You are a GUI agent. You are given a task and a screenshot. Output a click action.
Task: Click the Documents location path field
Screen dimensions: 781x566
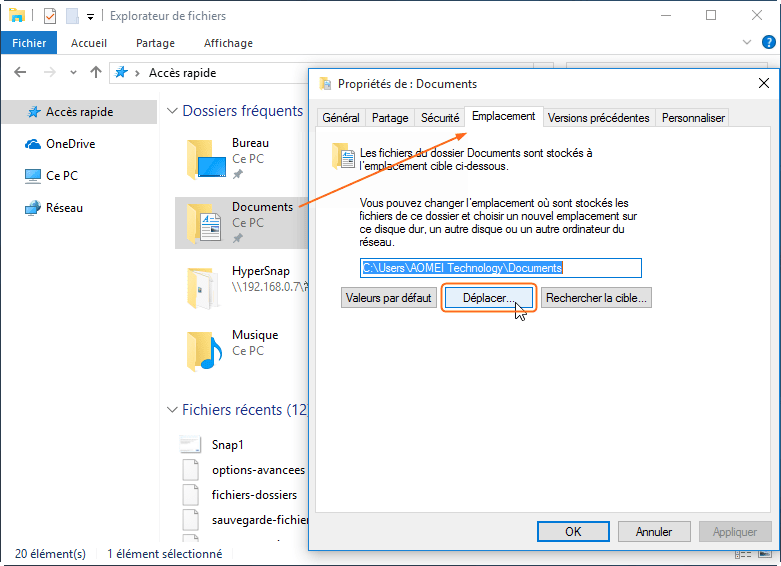[501, 268]
